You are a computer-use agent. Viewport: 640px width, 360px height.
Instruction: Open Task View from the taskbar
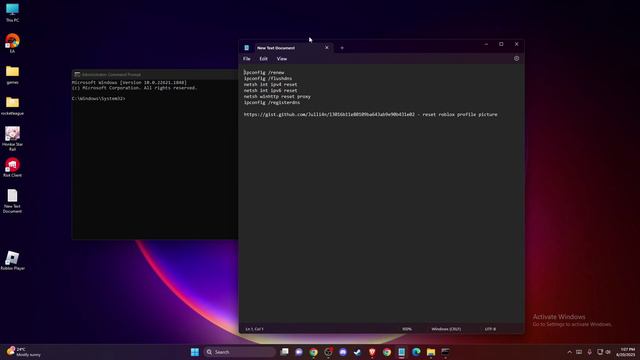click(x=284, y=352)
